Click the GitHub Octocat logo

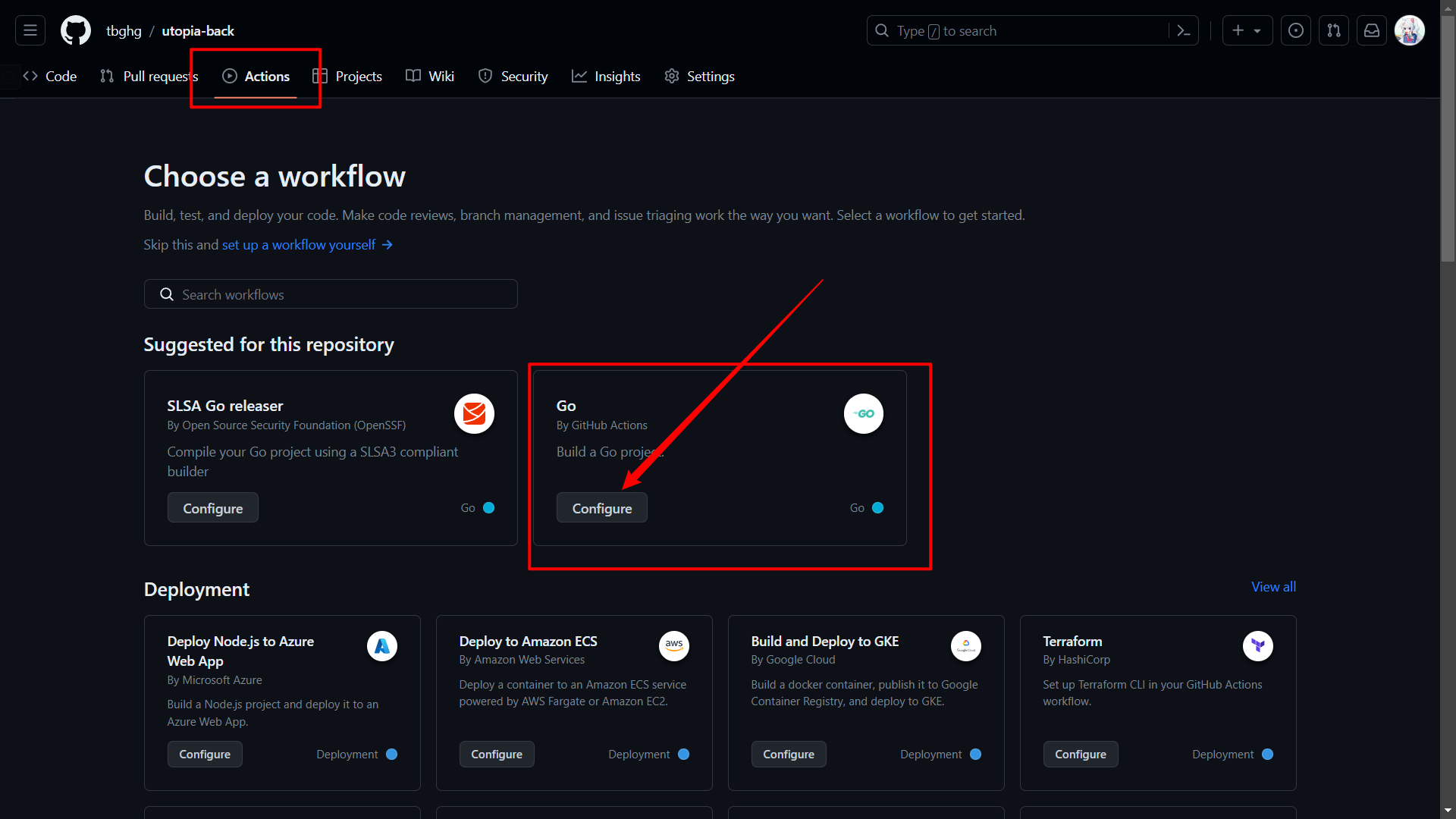click(x=75, y=30)
